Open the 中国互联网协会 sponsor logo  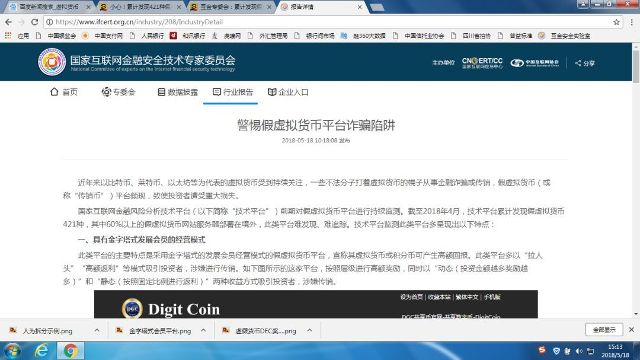[534, 63]
